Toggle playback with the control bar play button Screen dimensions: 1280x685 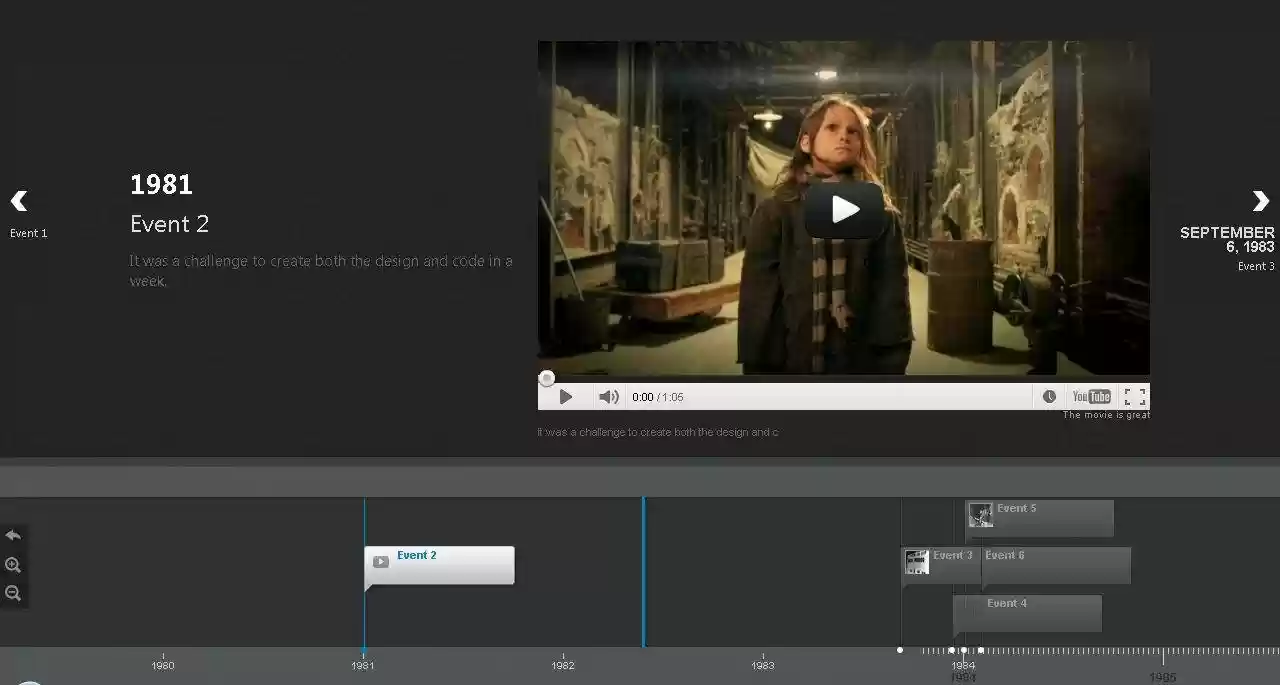tap(566, 396)
